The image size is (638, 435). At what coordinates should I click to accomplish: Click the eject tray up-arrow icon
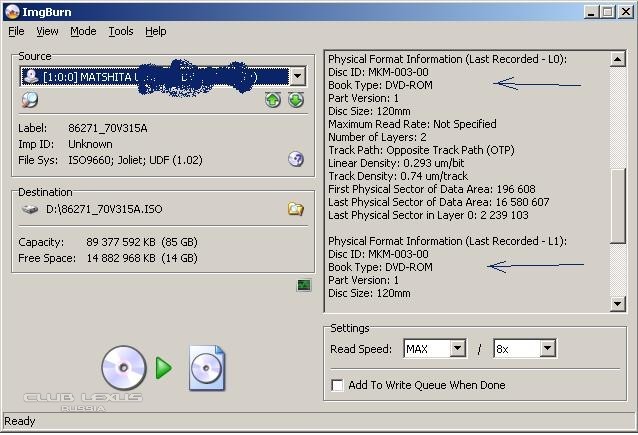point(273,100)
